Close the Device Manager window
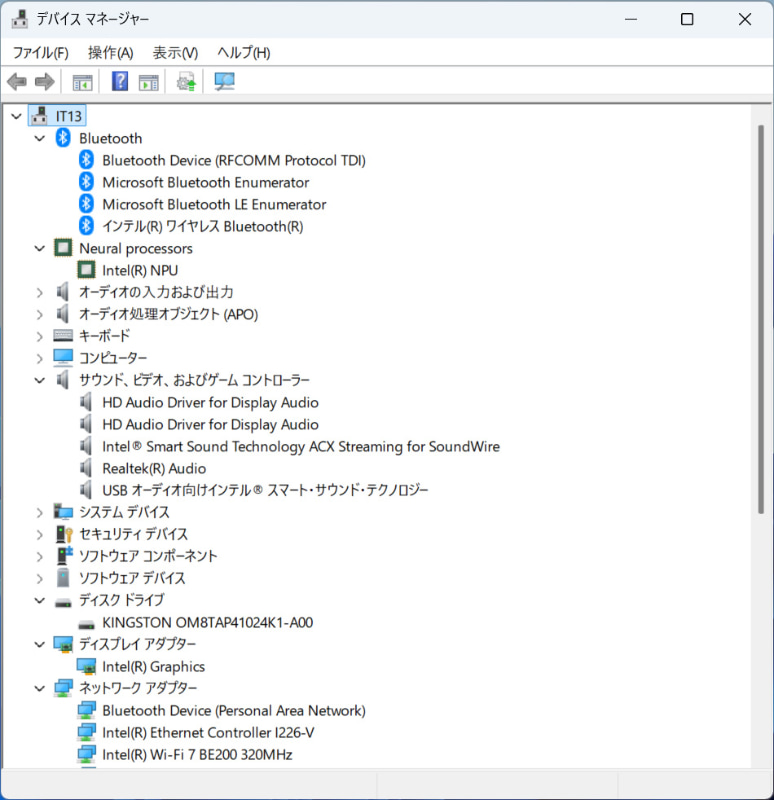Image resolution: width=774 pixels, height=800 pixels. [x=745, y=19]
